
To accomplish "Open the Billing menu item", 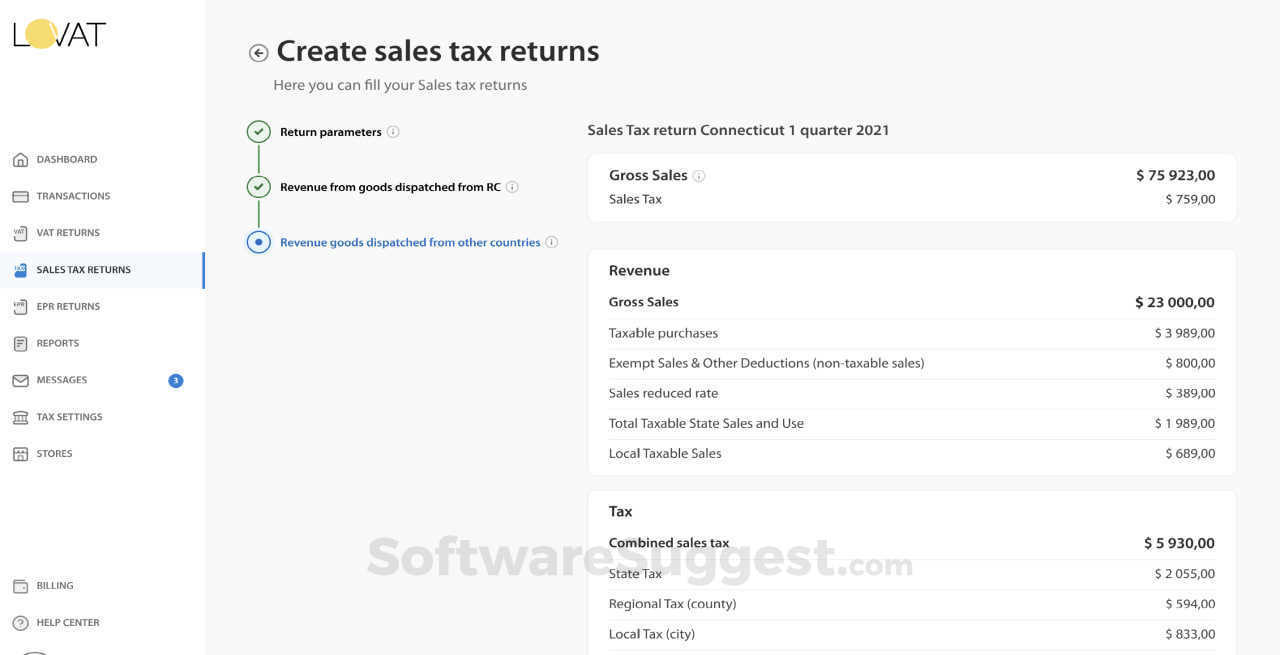I will [x=55, y=586].
